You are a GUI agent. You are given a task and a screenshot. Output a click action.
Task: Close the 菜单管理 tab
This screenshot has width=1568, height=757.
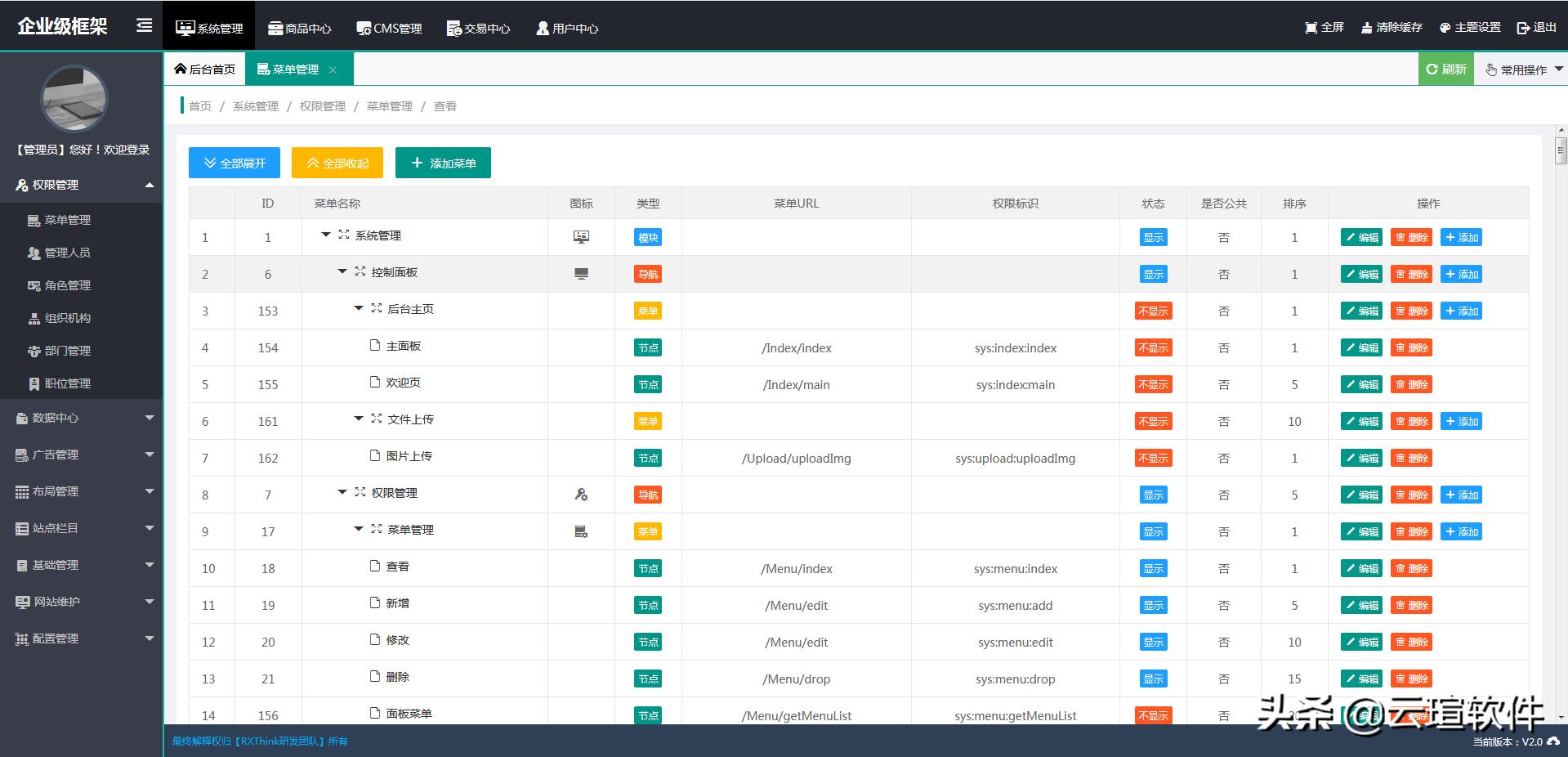pos(333,70)
